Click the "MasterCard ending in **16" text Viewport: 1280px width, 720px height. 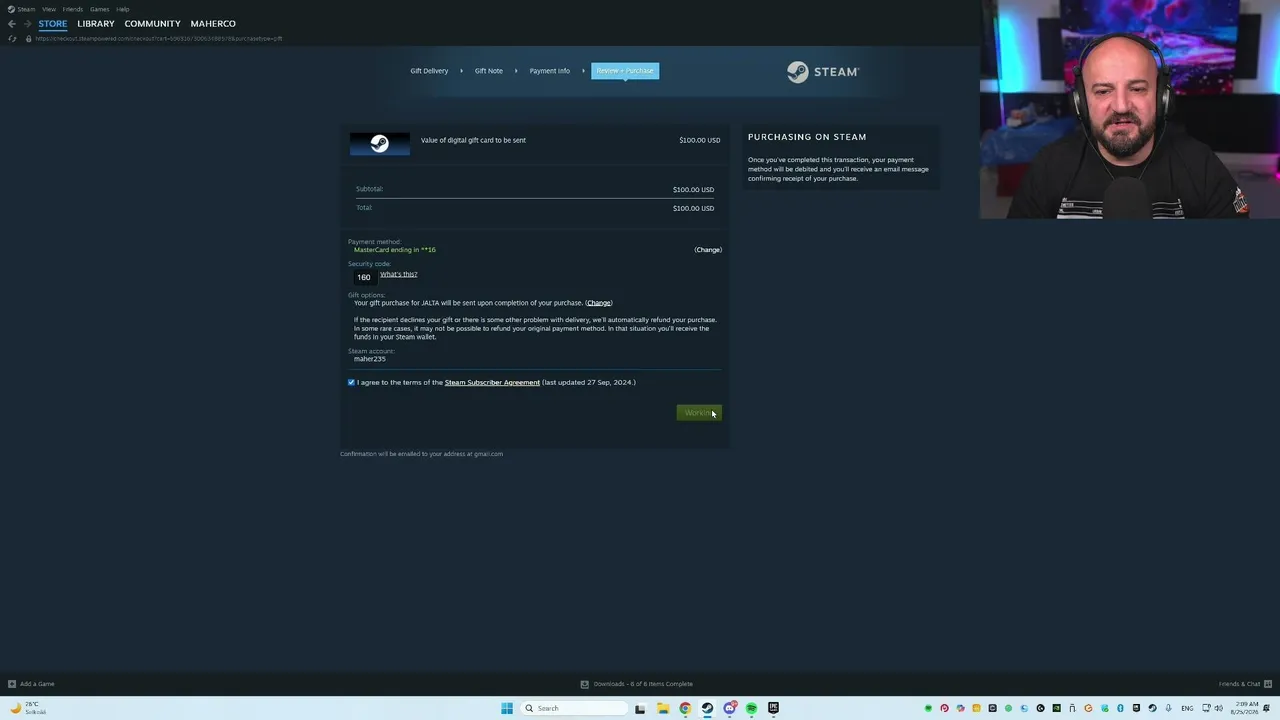[395, 250]
